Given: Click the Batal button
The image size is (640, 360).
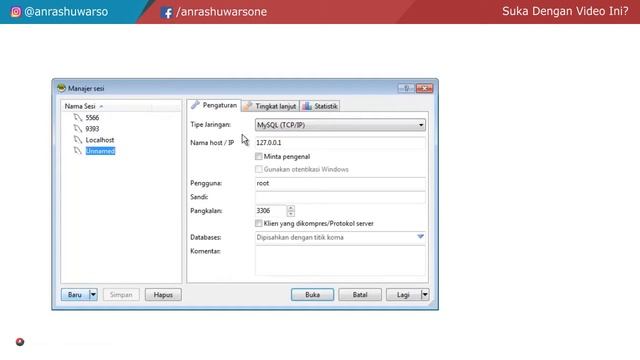Looking at the screenshot, I should 360,295.
